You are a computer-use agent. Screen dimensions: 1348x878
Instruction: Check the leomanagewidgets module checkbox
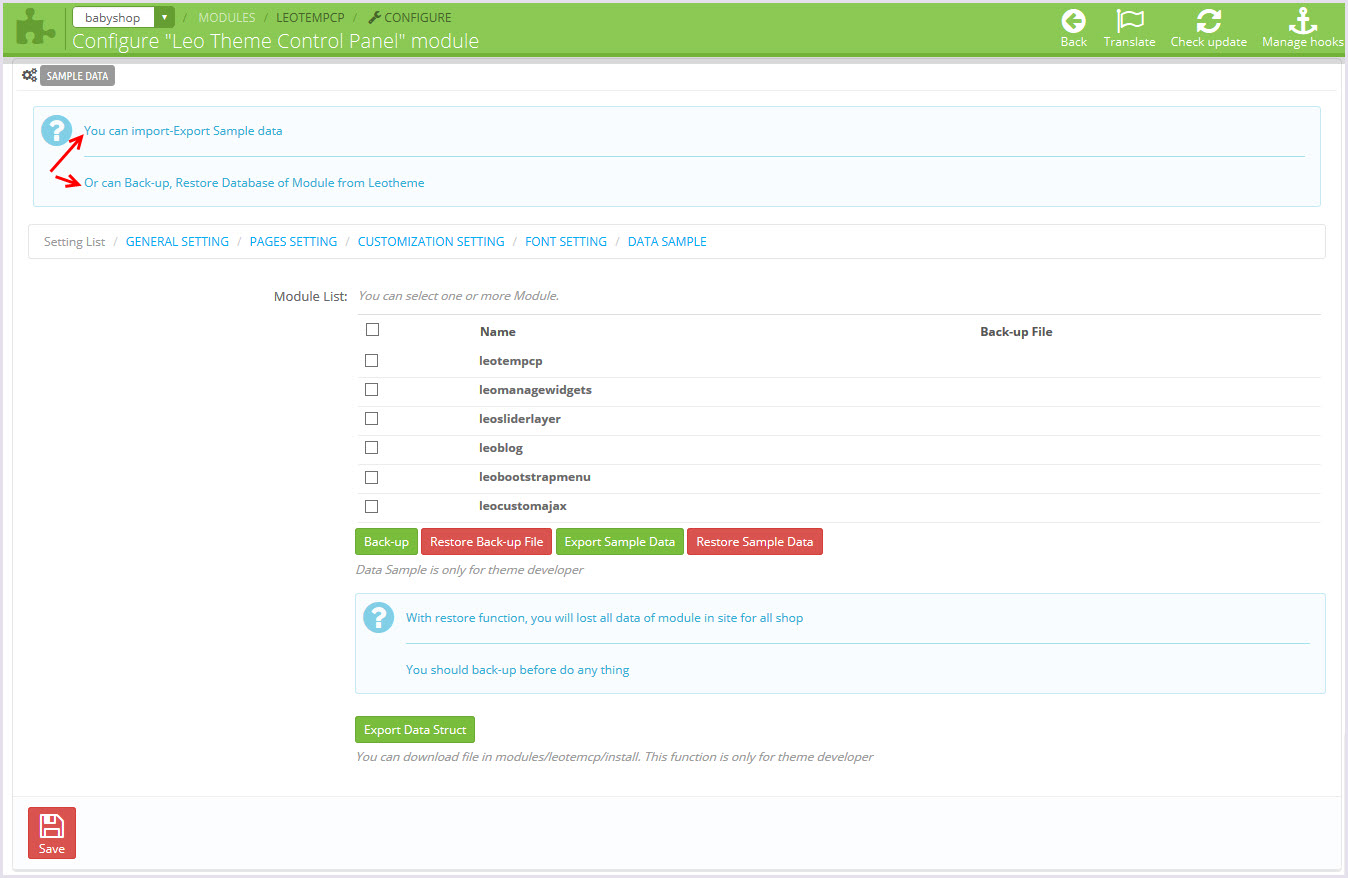point(371,389)
